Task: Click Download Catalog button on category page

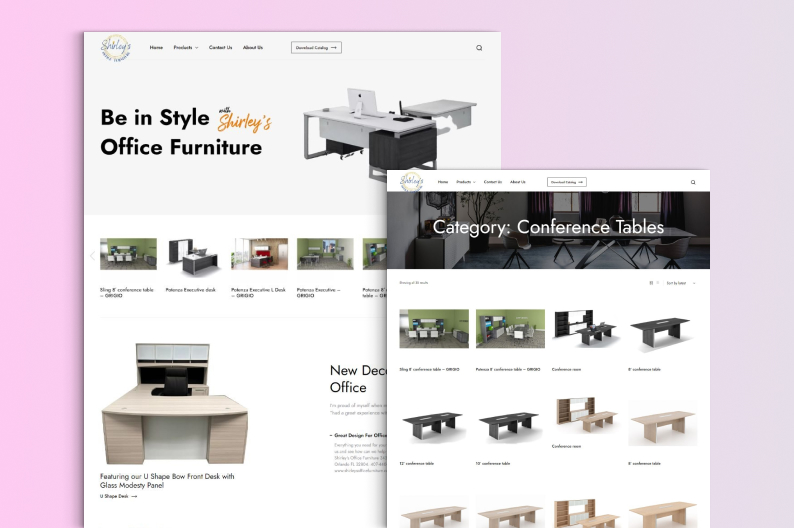Action: click(x=566, y=182)
